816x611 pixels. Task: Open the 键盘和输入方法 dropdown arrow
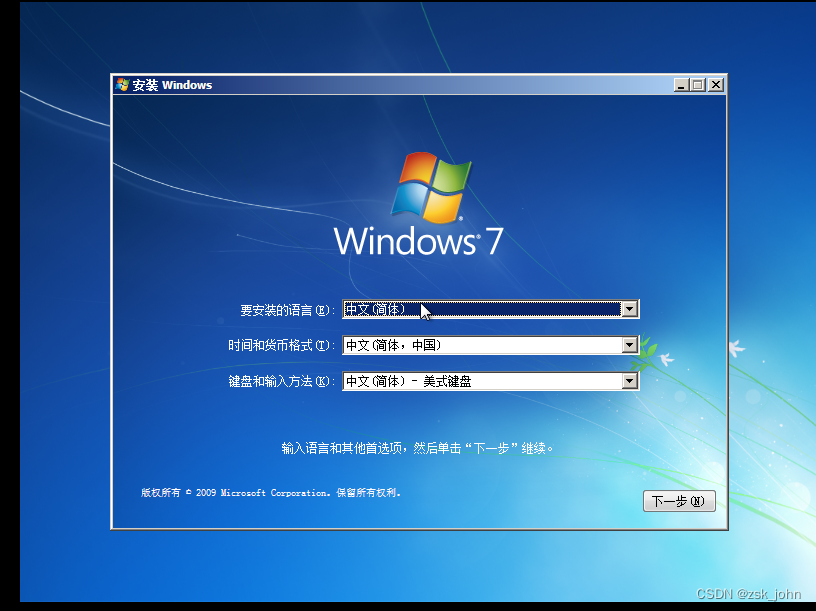[x=629, y=381]
